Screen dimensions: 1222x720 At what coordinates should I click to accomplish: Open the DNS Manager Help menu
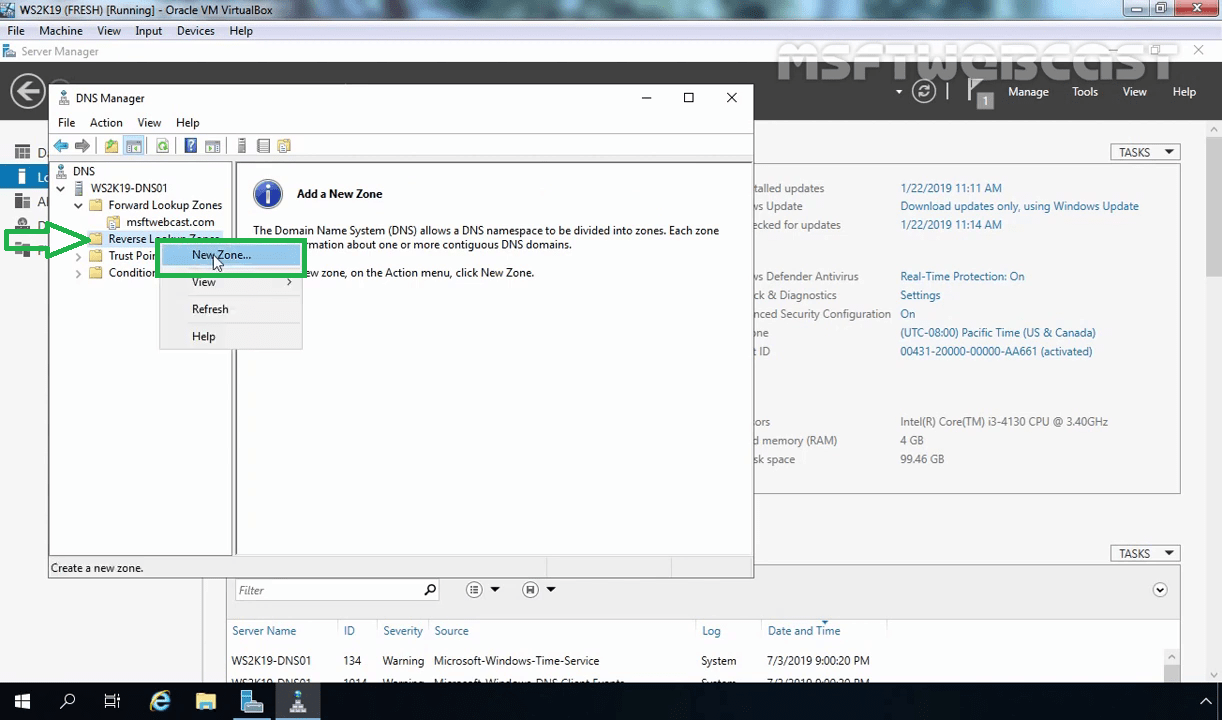pyautogui.click(x=188, y=123)
